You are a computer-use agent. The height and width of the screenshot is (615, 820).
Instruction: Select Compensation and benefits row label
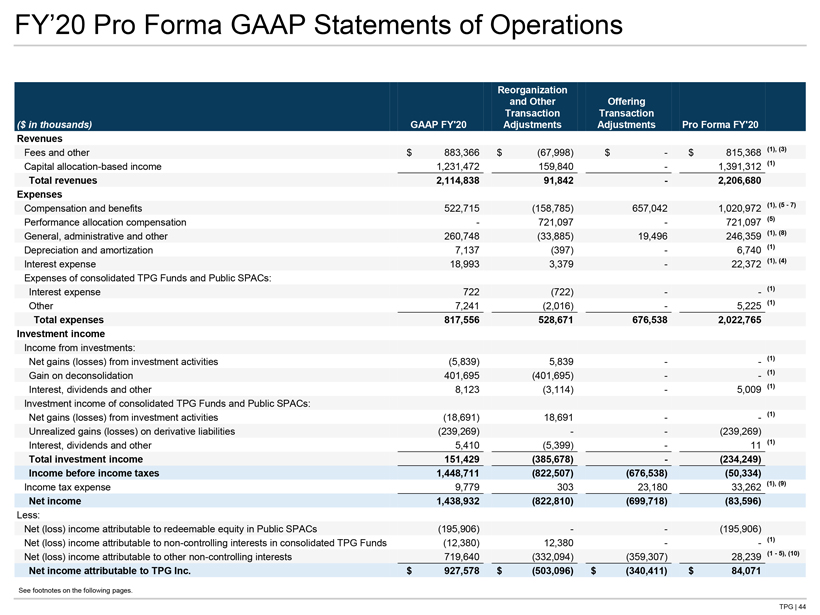coord(83,208)
